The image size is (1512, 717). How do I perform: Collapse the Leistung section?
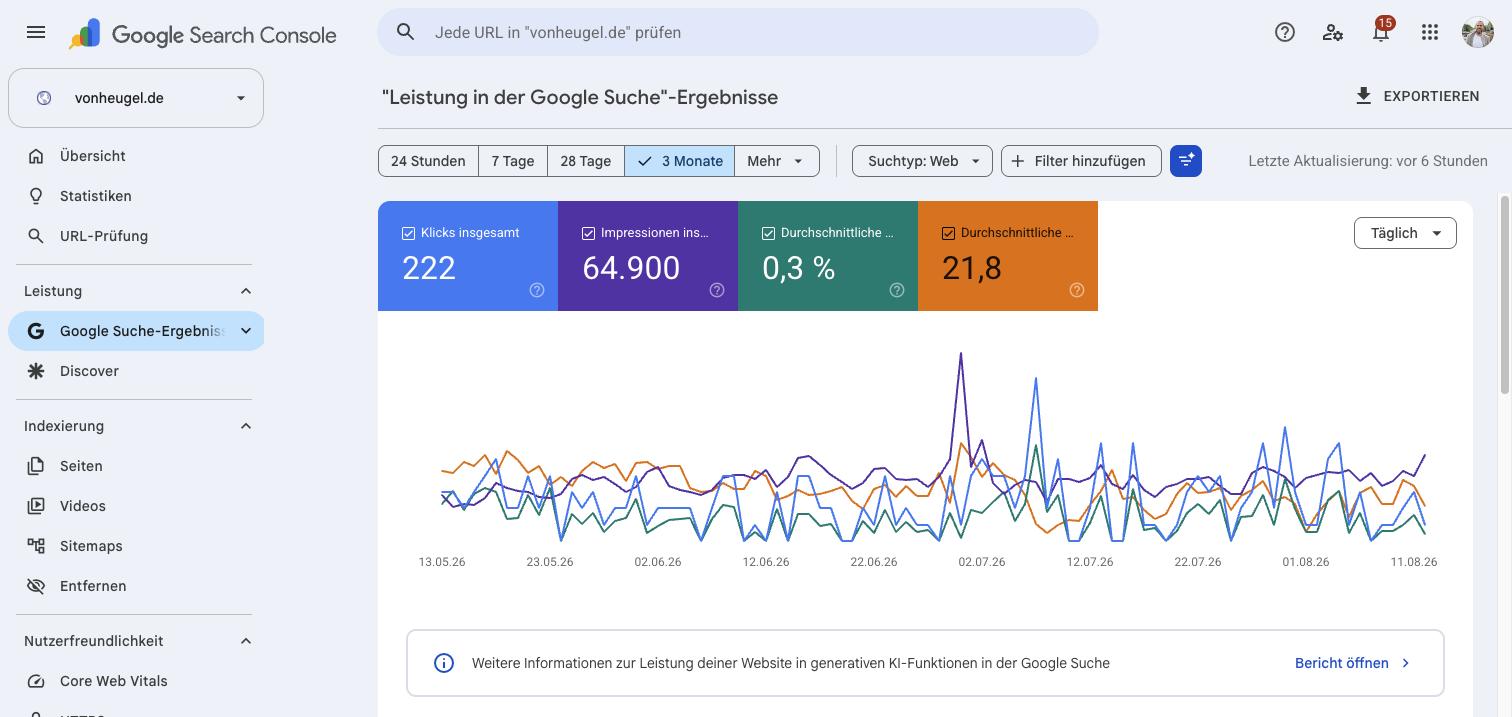point(246,291)
